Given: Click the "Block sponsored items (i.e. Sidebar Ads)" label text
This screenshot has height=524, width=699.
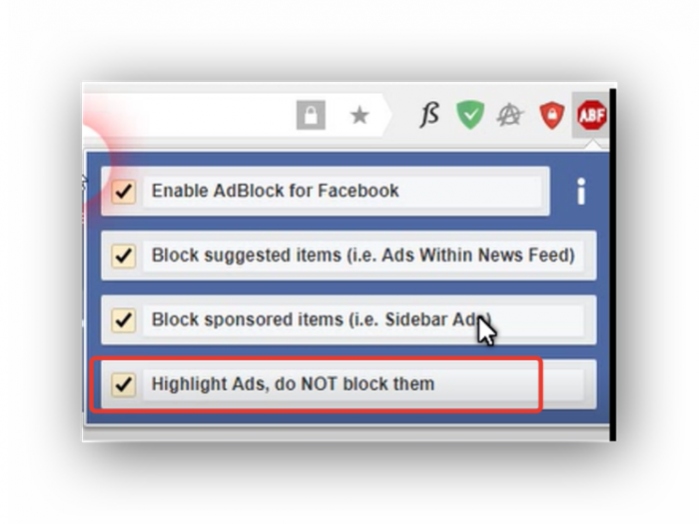Looking at the screenshot, I should [321, 319].
